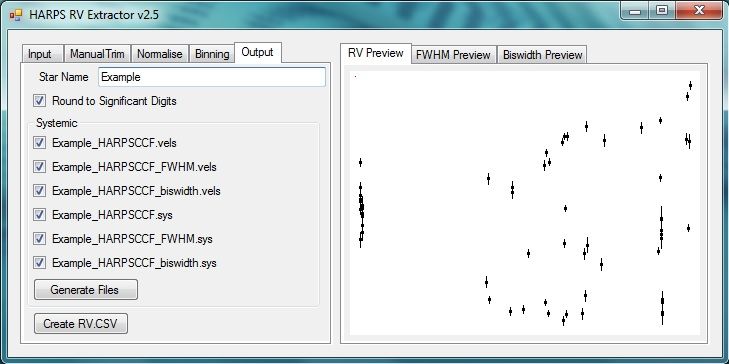Click the Star Name input field
Viewport: 729px width, 364px height.
212,77
